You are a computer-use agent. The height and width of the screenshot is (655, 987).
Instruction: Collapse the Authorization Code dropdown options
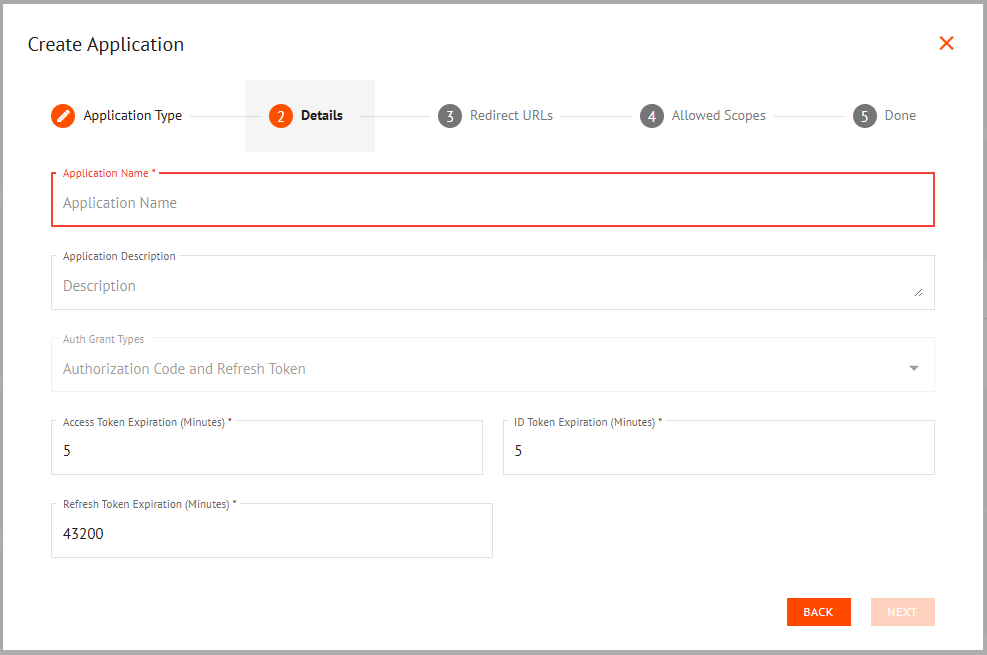point(913,368)
